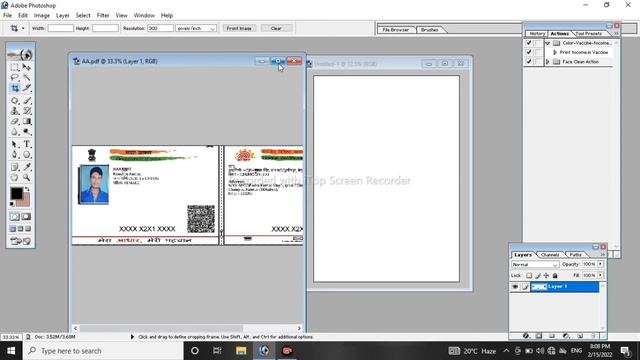The height and width of the screenshot is (360, 640).
Task: Open the Image menu
Action: [42, 15]
